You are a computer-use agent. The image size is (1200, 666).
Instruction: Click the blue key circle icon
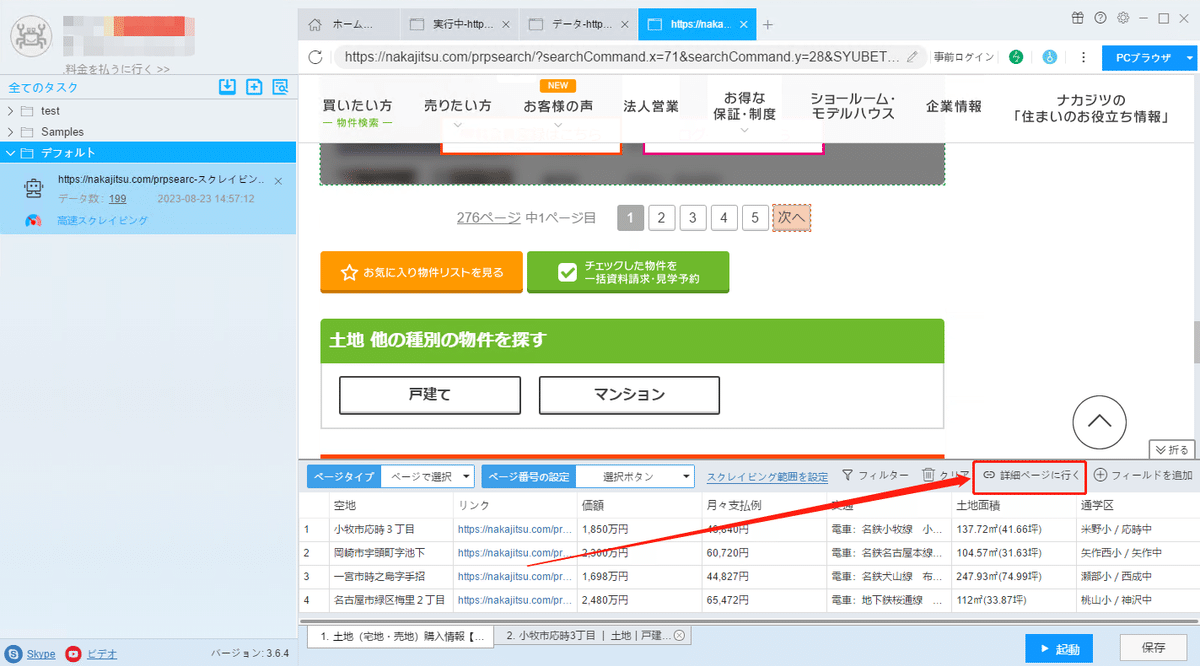pos(1050,57)
